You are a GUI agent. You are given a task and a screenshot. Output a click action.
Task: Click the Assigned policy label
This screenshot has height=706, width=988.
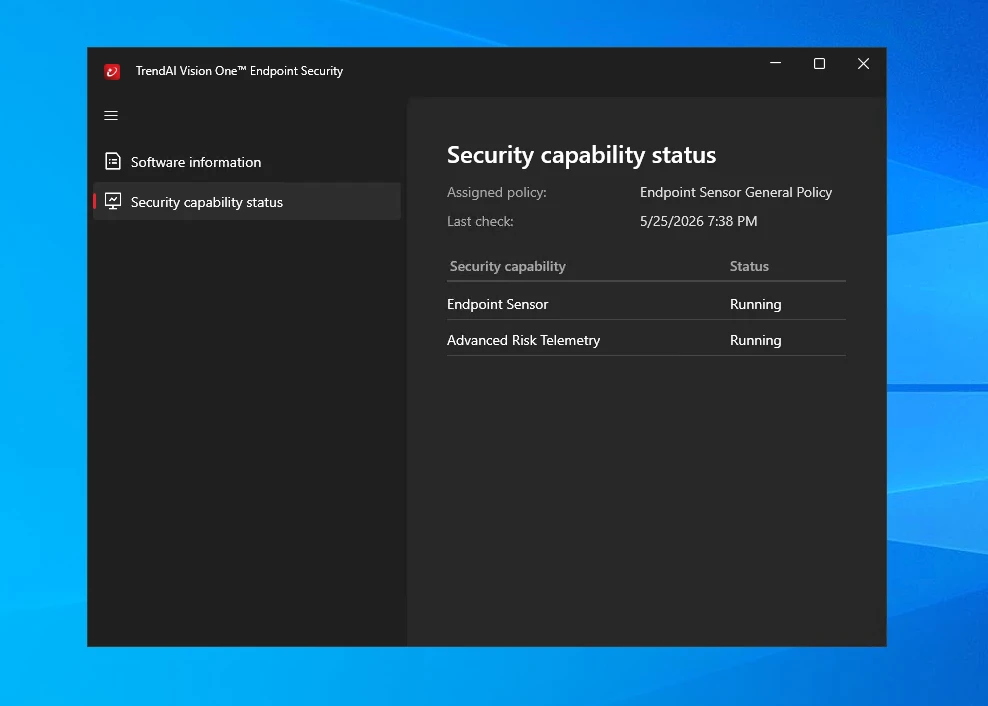497,192
